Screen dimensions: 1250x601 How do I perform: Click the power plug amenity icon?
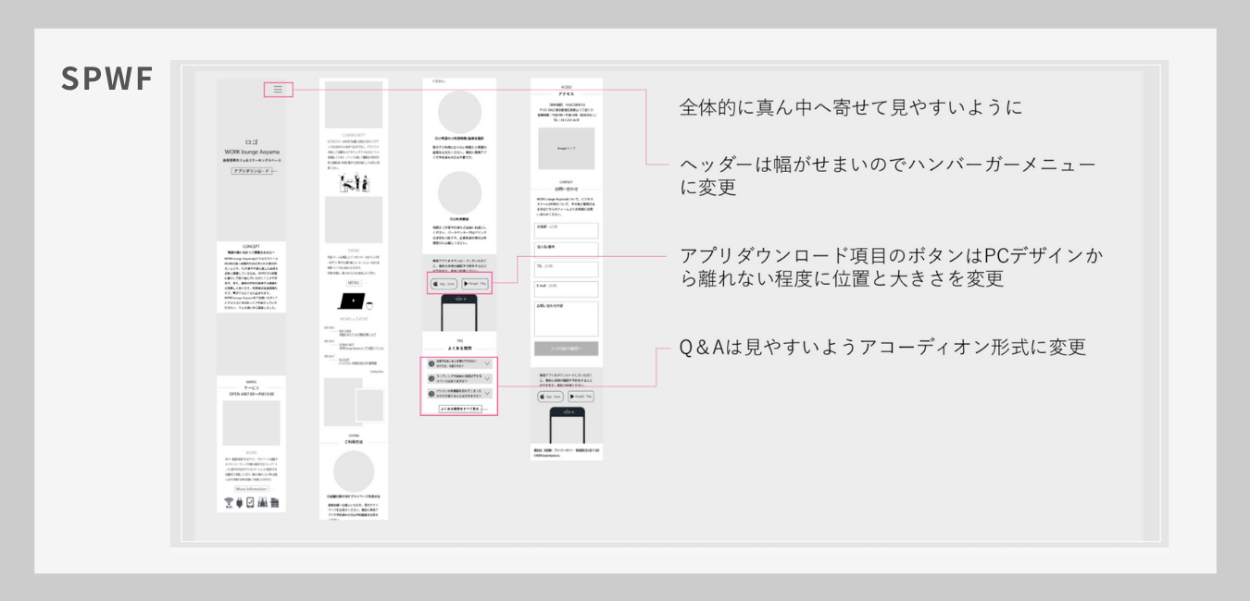pos(240,502)
